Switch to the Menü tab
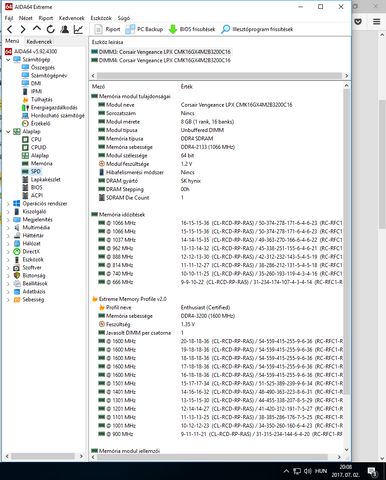Screen dimensions: 386x480 [12, 41]
